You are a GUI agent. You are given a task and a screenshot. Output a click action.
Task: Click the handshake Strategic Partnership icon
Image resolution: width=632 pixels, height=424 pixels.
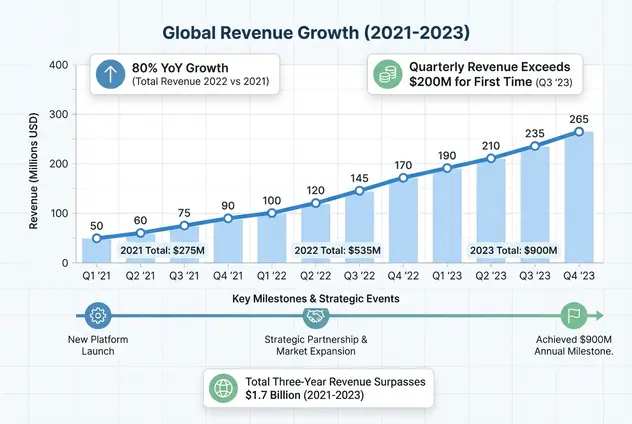(316, 315)
